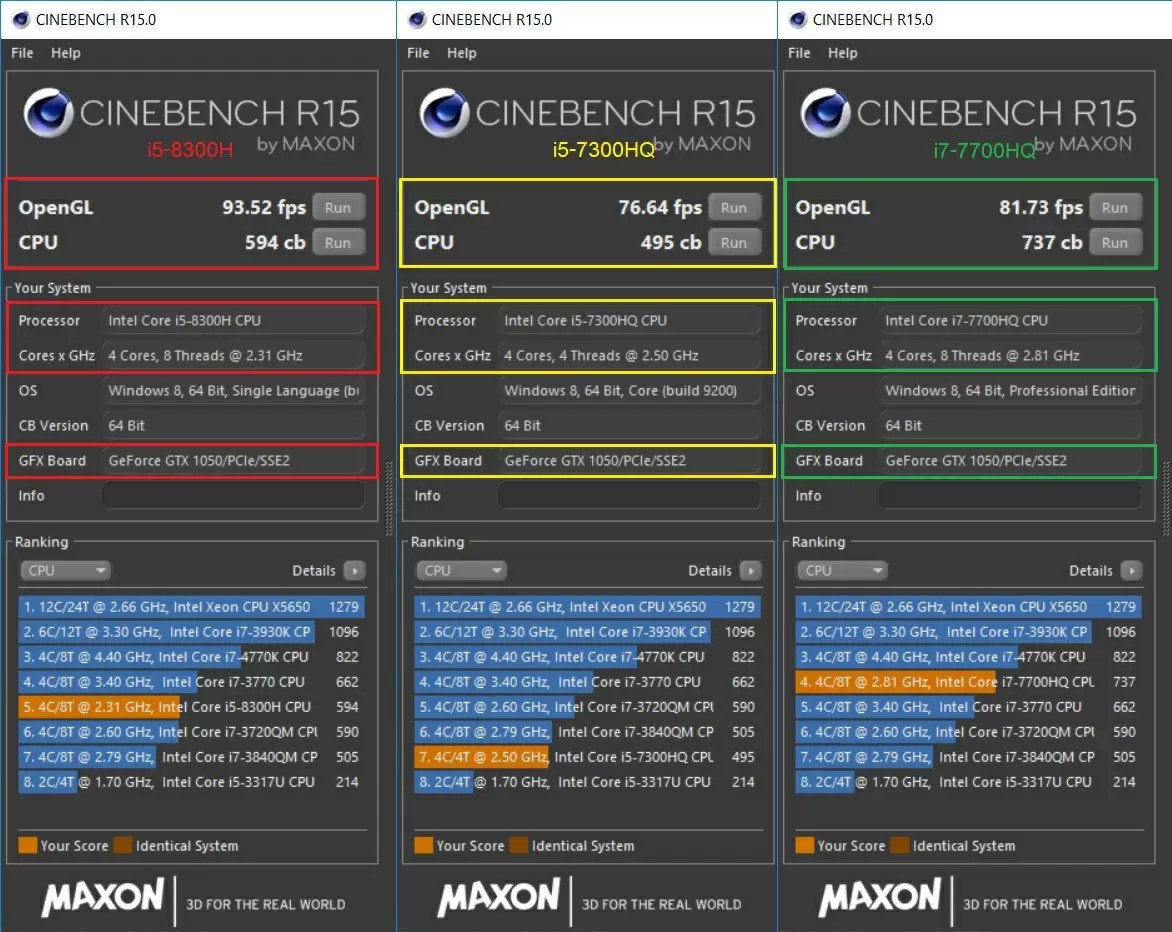Select orange i5-7300HQ ranking row scoring 495

(x=587, y=757)
